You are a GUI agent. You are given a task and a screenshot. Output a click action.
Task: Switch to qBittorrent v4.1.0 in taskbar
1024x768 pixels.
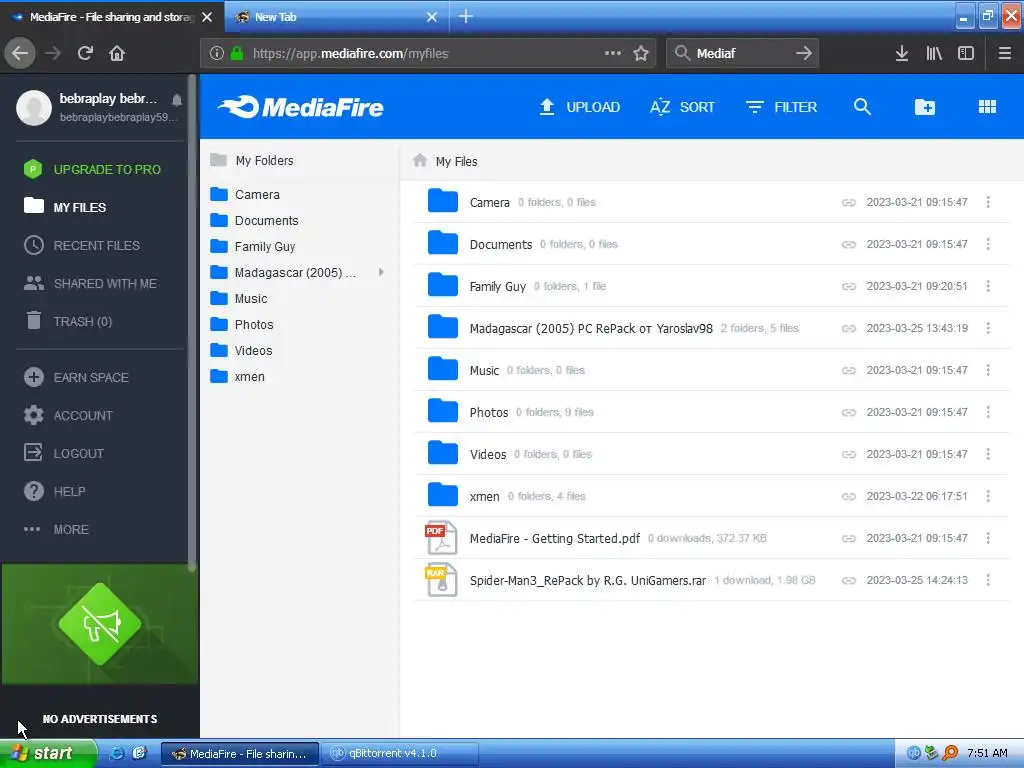[398, 753]
